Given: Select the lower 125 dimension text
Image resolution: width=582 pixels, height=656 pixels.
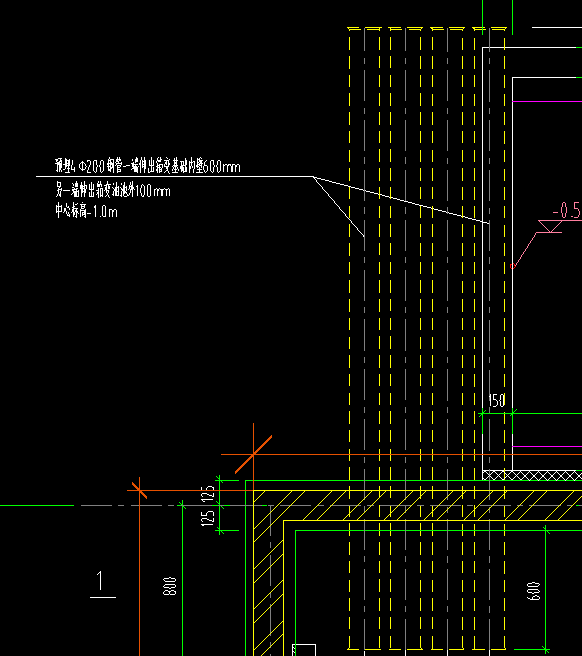Looking at the screenshot, I should 208,518.
